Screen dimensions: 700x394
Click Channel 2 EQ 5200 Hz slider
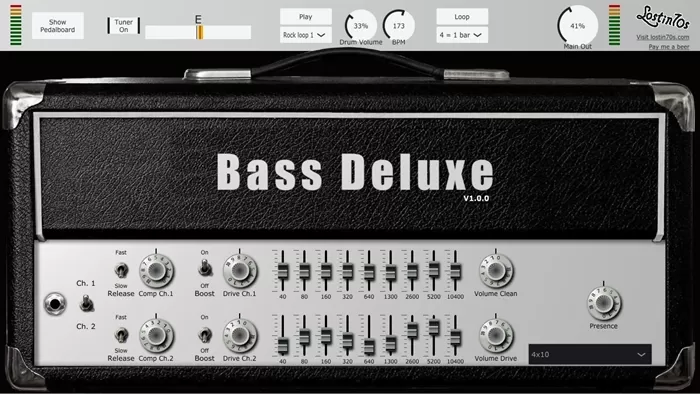(x=433, y=336)
